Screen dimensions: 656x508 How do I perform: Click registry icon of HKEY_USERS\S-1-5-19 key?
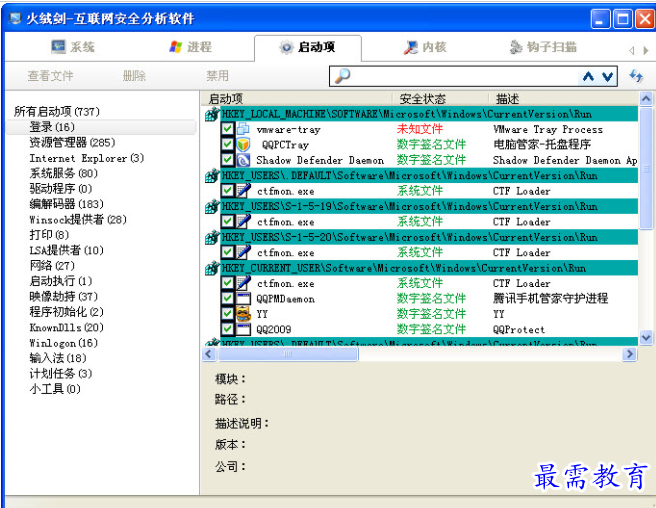coord(213,206)
